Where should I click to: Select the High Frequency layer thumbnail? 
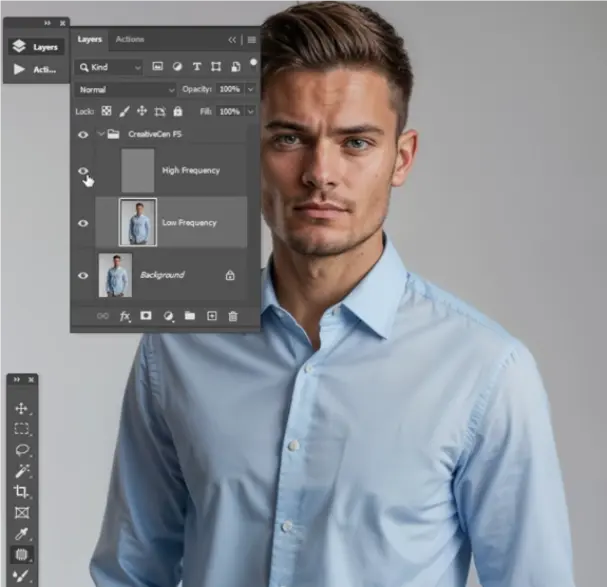coord(138,170)
